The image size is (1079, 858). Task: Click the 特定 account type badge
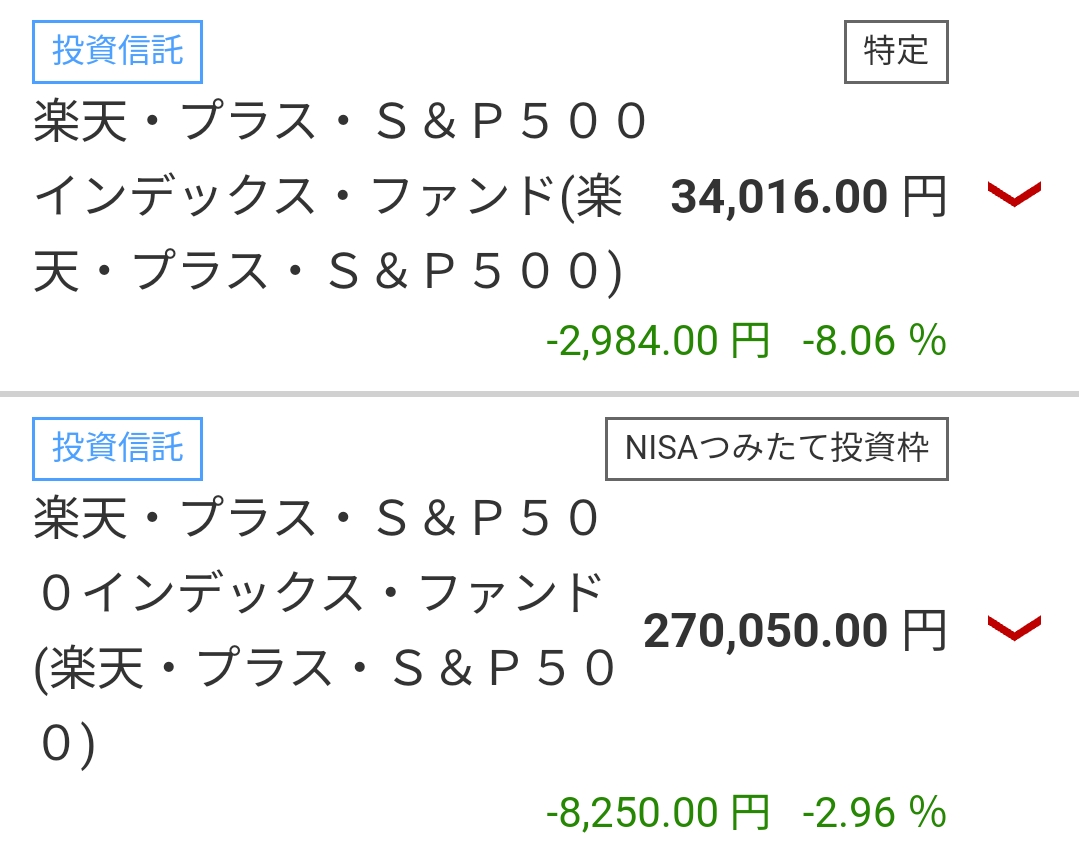pyautogui.click(x=896, y=51)
